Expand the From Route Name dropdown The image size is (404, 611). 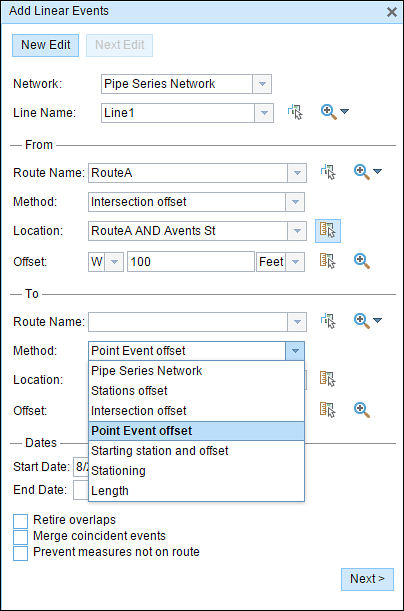pos(297,173)
